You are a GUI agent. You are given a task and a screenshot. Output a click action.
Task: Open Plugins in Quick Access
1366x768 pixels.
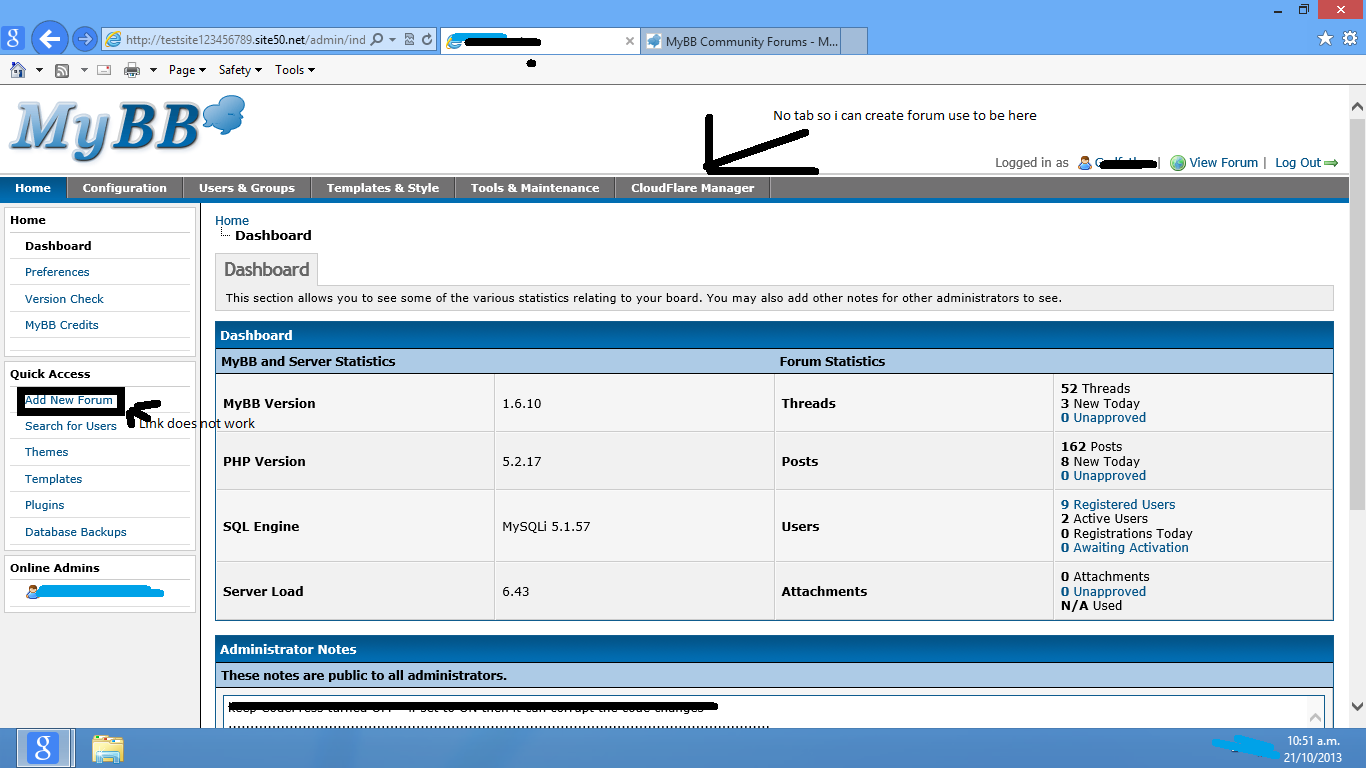click(45, 505)
